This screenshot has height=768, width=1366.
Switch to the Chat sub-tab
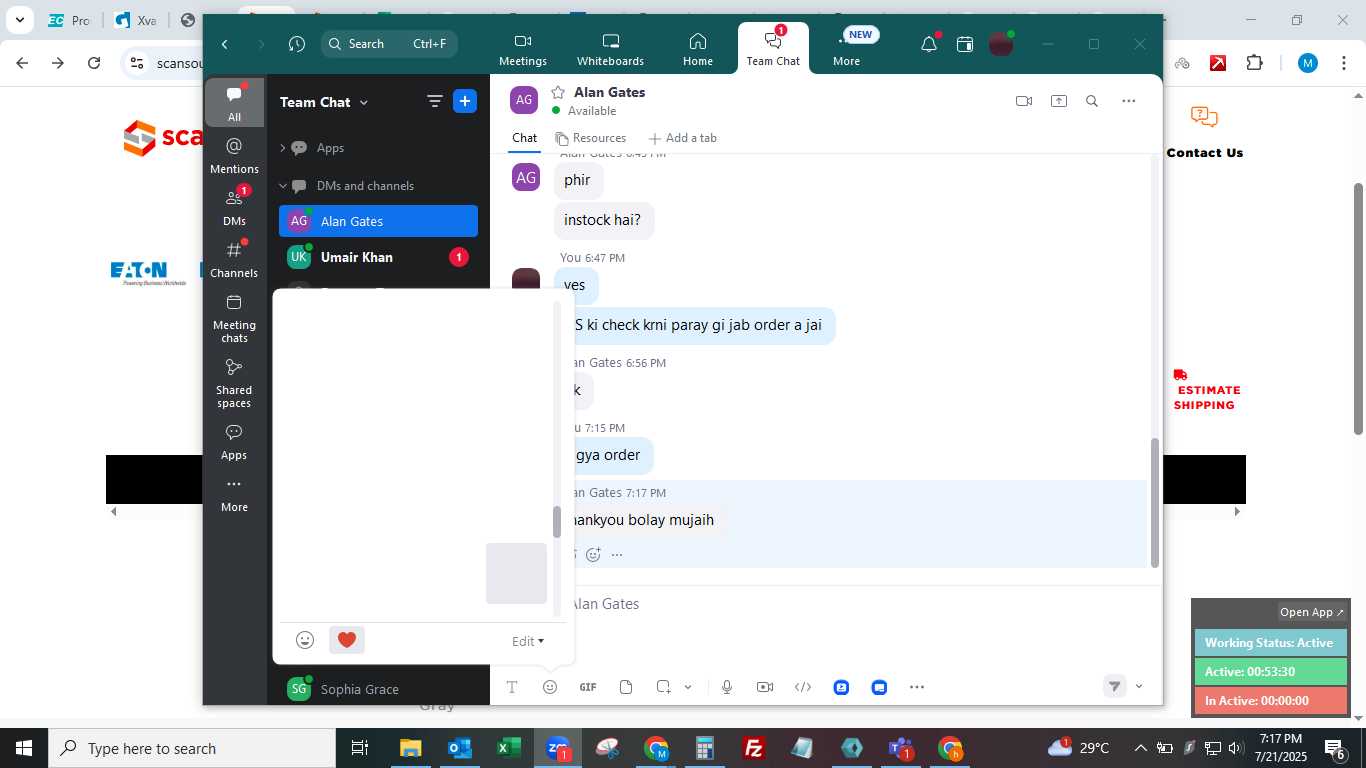[525, 138]
